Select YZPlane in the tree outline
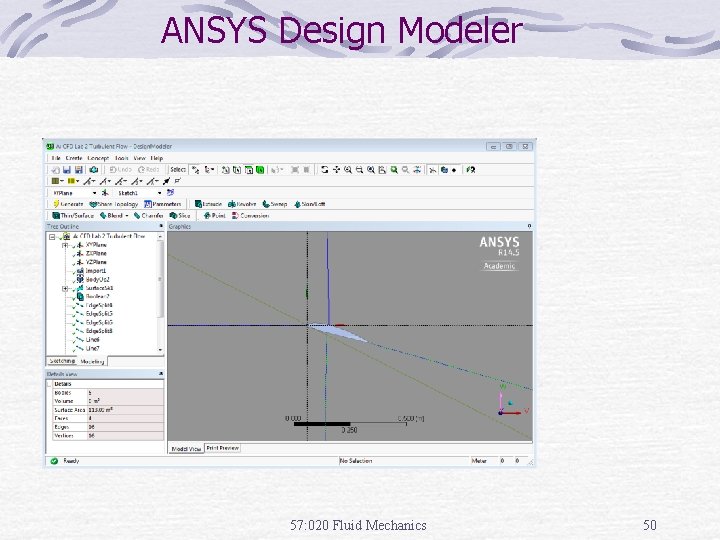This screenshot has height=540, width=720. pyautogui.click(x=96, y=262)
